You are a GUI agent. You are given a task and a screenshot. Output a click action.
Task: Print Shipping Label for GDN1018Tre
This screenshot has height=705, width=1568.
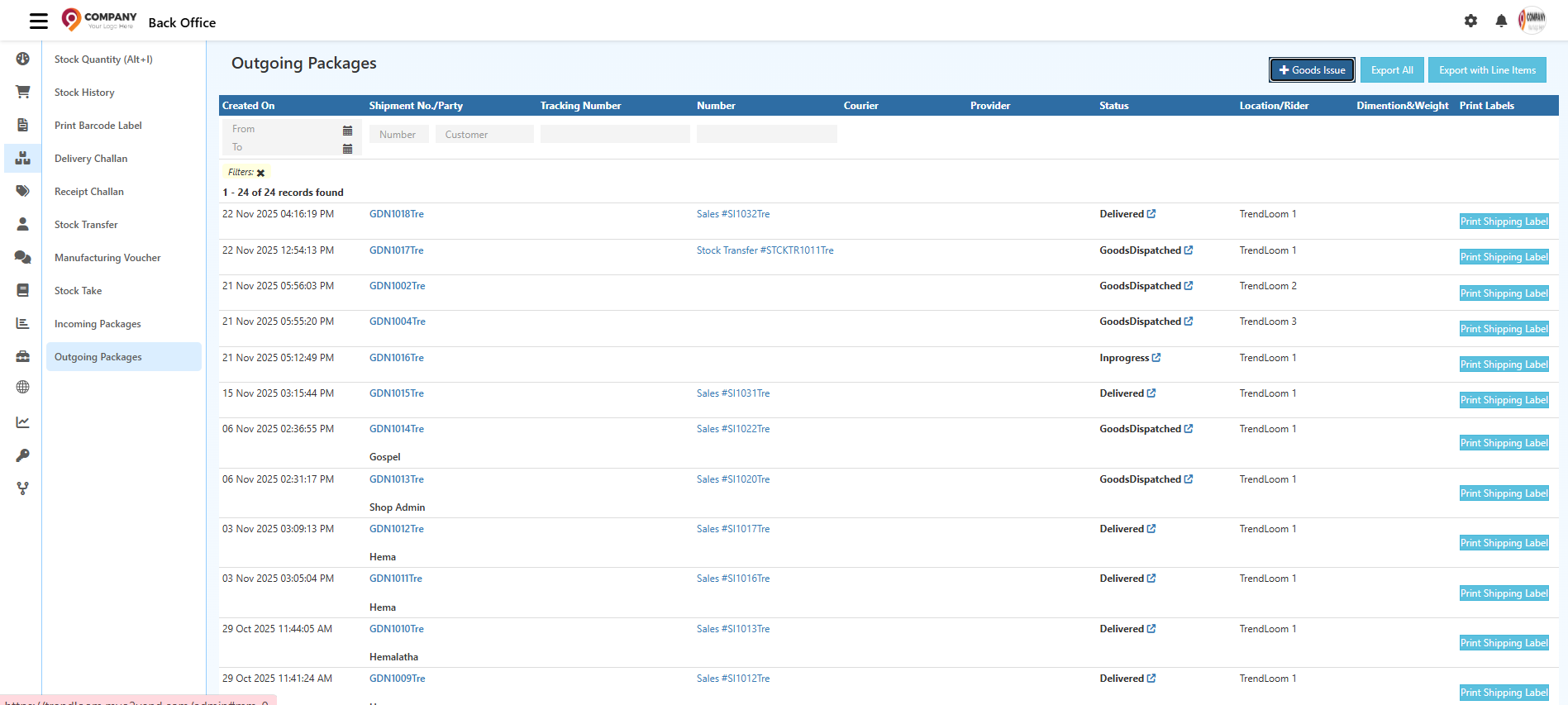(1504, 222)
